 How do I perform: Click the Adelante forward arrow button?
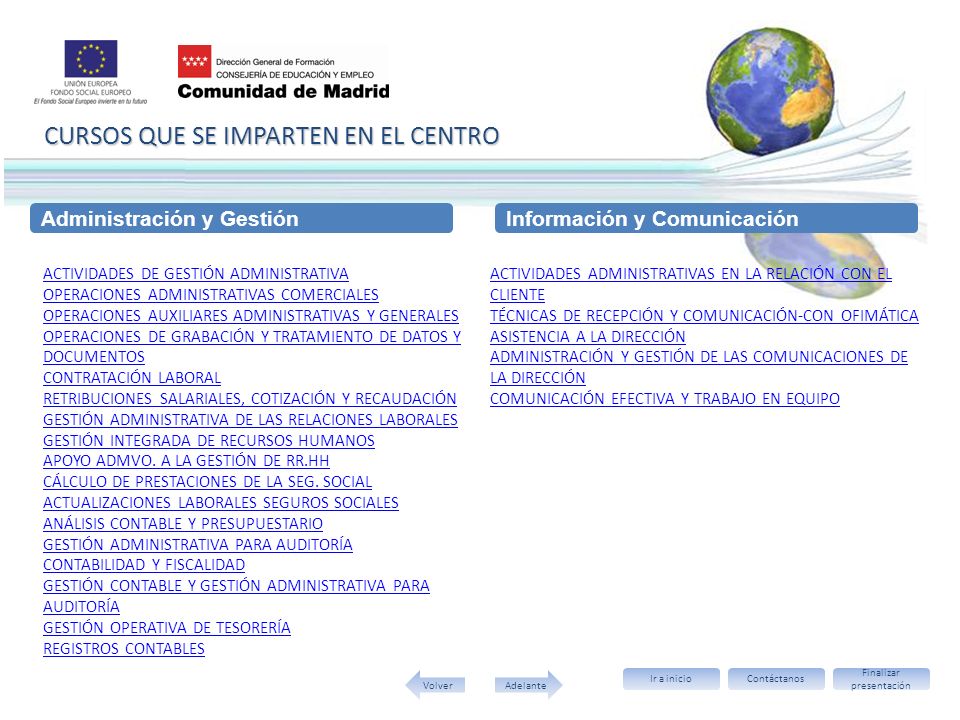pyautogui.click(x=528, y=684)
